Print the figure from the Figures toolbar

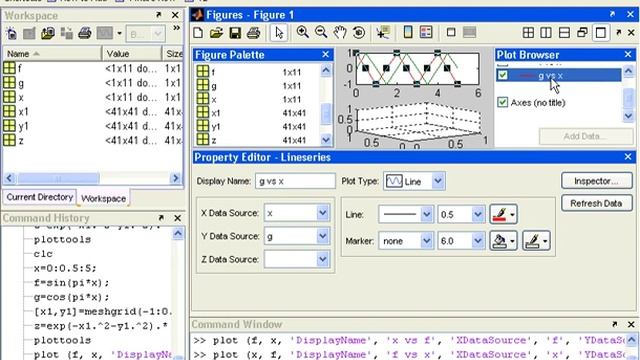click(x=253, y=33)
